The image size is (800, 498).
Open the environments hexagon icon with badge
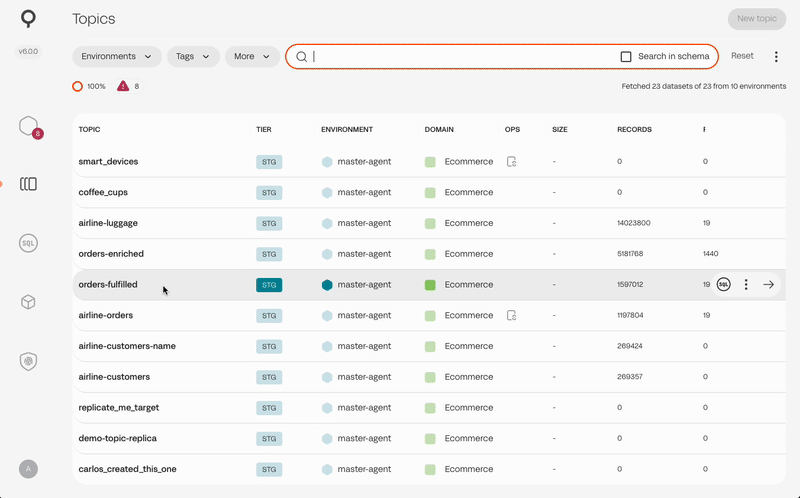click(28, 126)
